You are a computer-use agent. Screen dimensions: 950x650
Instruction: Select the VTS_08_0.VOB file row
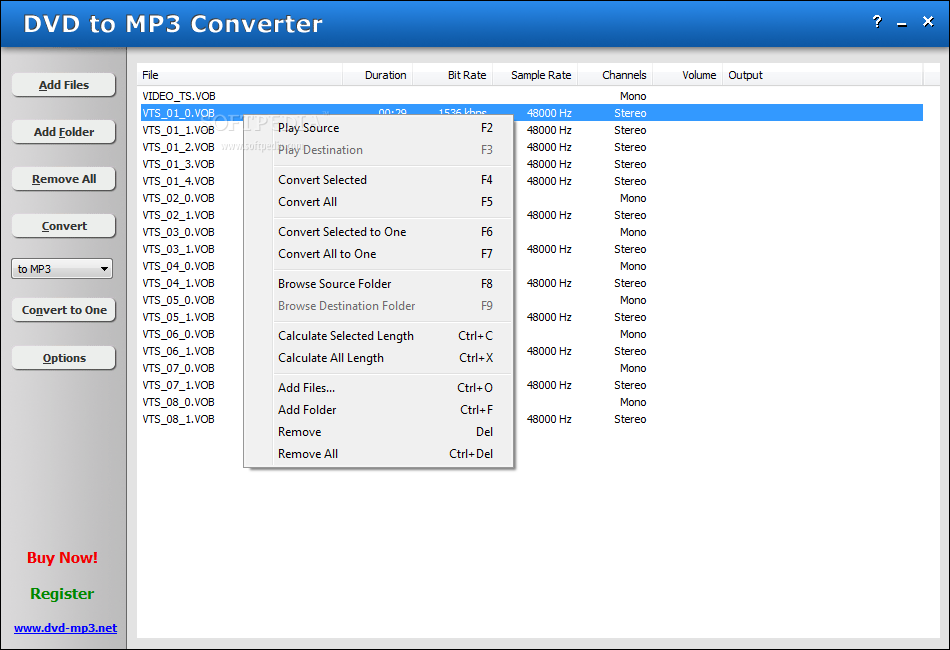coord(178,401)
